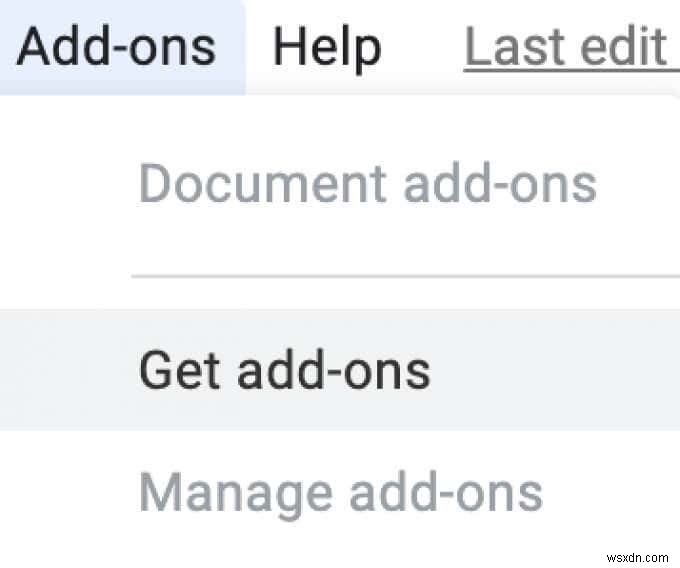Viewport: 680px width, 568px height.
Task: Collapse the open Add-ons dropdown
Action: [x=117, y=46]
